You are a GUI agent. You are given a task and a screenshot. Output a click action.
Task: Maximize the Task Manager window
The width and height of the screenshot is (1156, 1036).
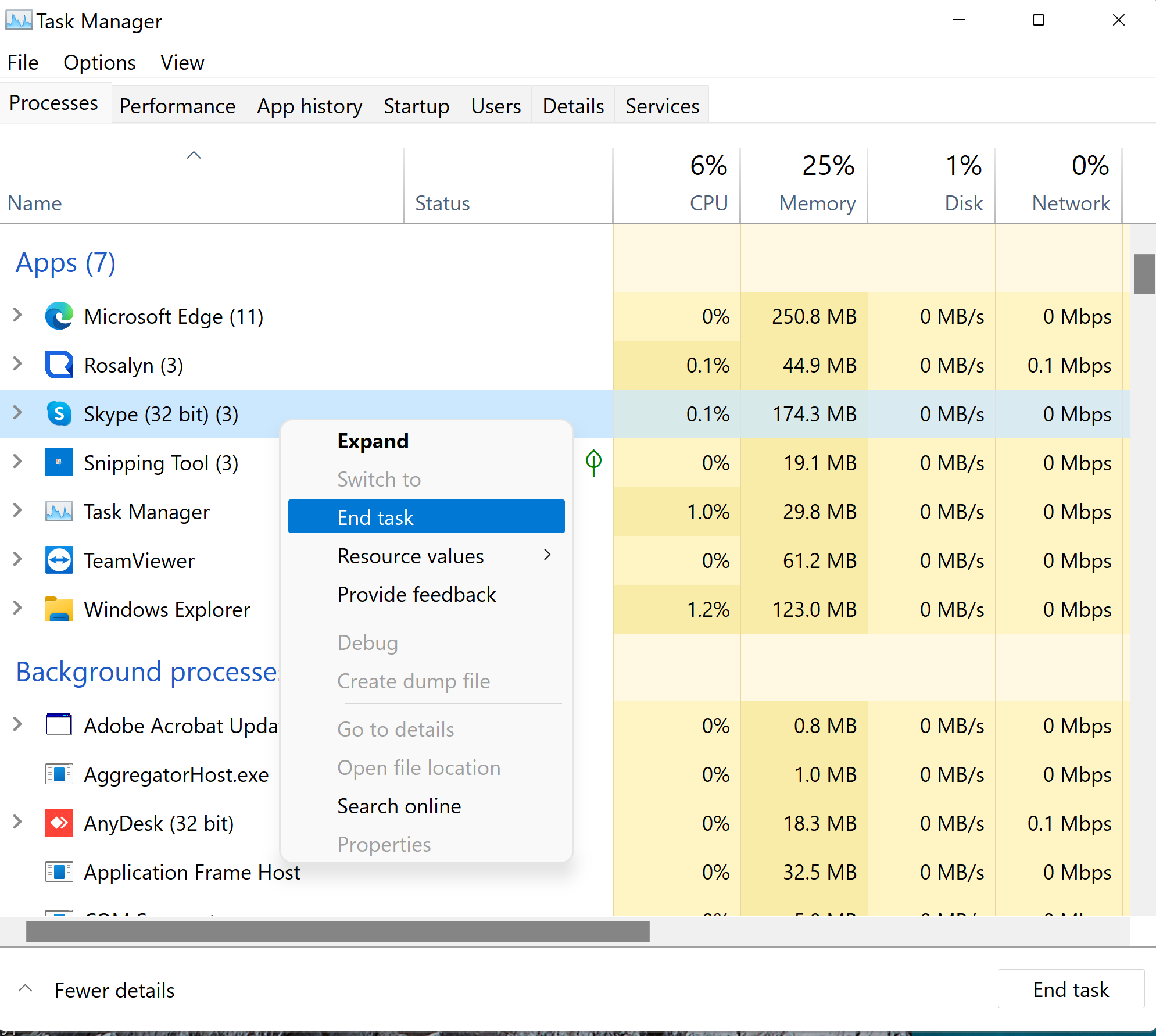click(1039, 20)
